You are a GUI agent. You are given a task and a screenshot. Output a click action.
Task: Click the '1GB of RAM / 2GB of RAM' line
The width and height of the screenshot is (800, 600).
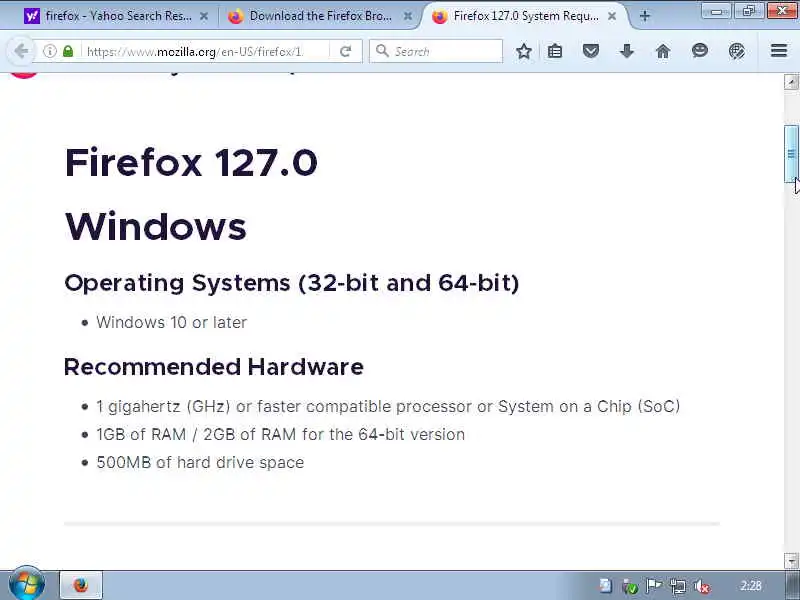point(281,434)
